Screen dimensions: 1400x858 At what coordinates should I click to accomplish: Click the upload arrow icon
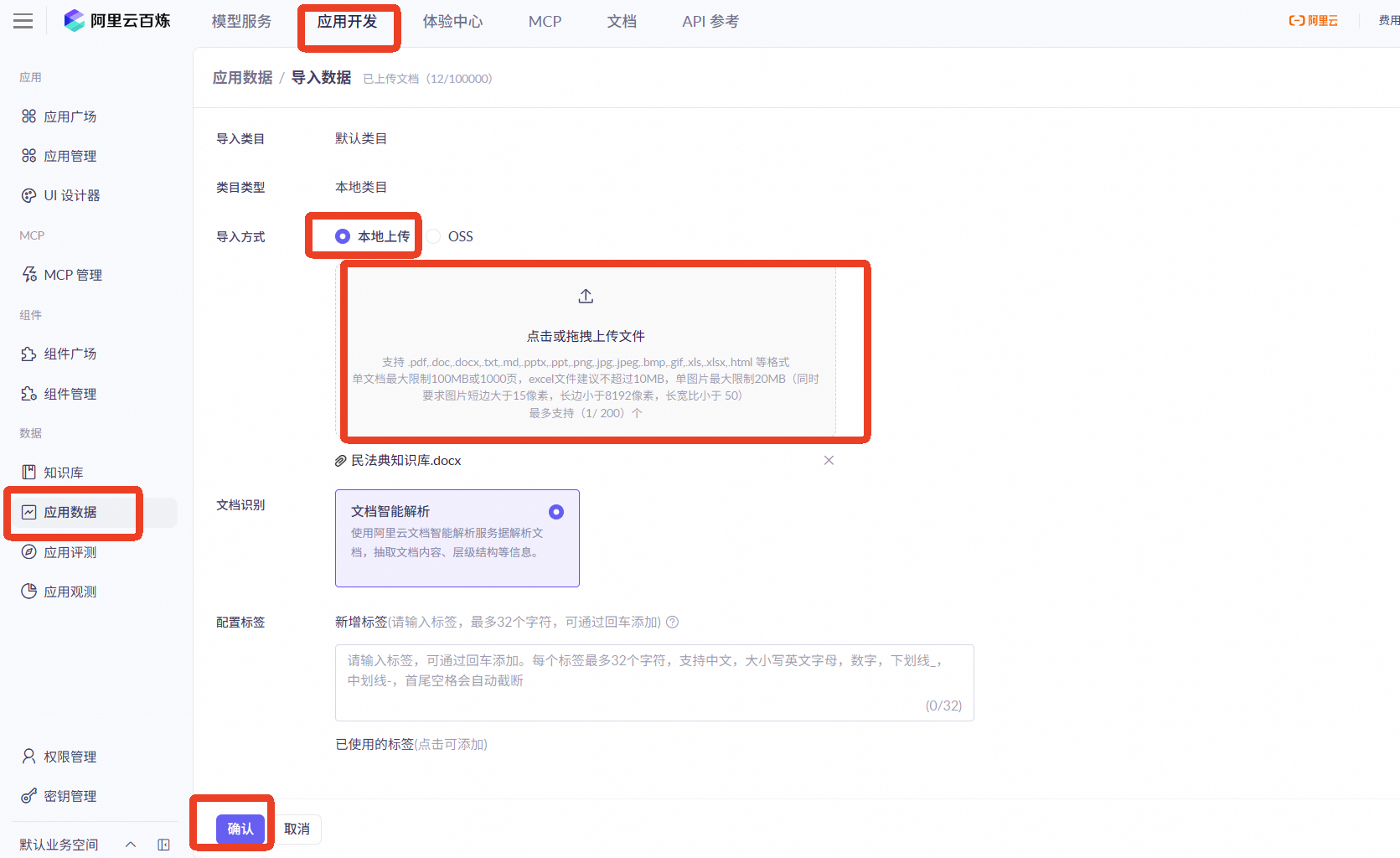(586, 296)
